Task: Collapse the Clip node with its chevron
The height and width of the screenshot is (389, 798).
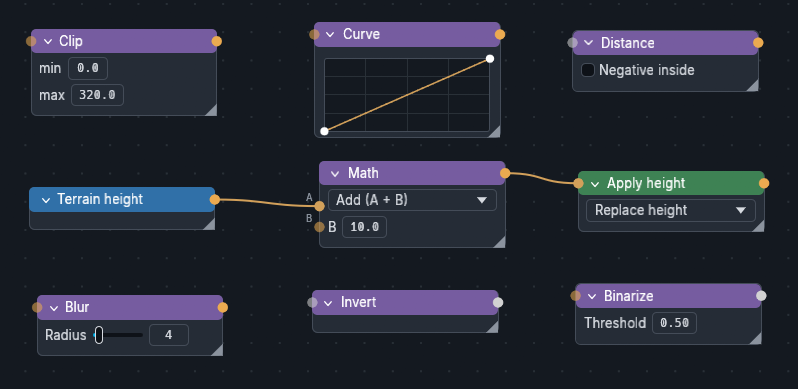Action: 48,41
